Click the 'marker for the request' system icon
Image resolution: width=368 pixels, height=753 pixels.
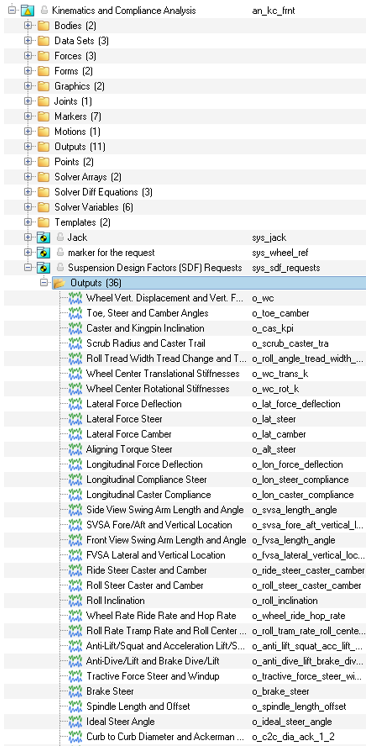coord(43,253)
